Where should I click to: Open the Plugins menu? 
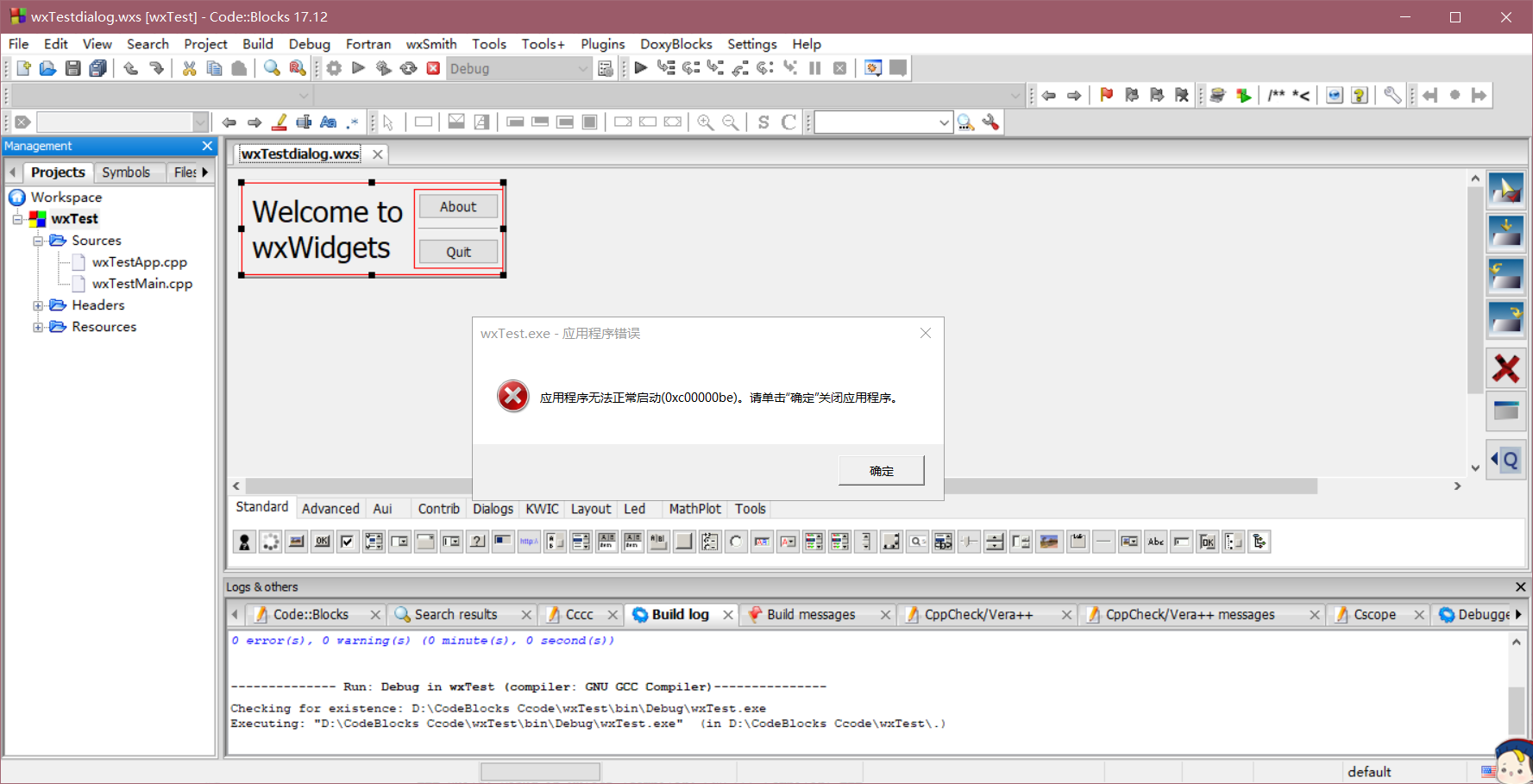(602, 44)
